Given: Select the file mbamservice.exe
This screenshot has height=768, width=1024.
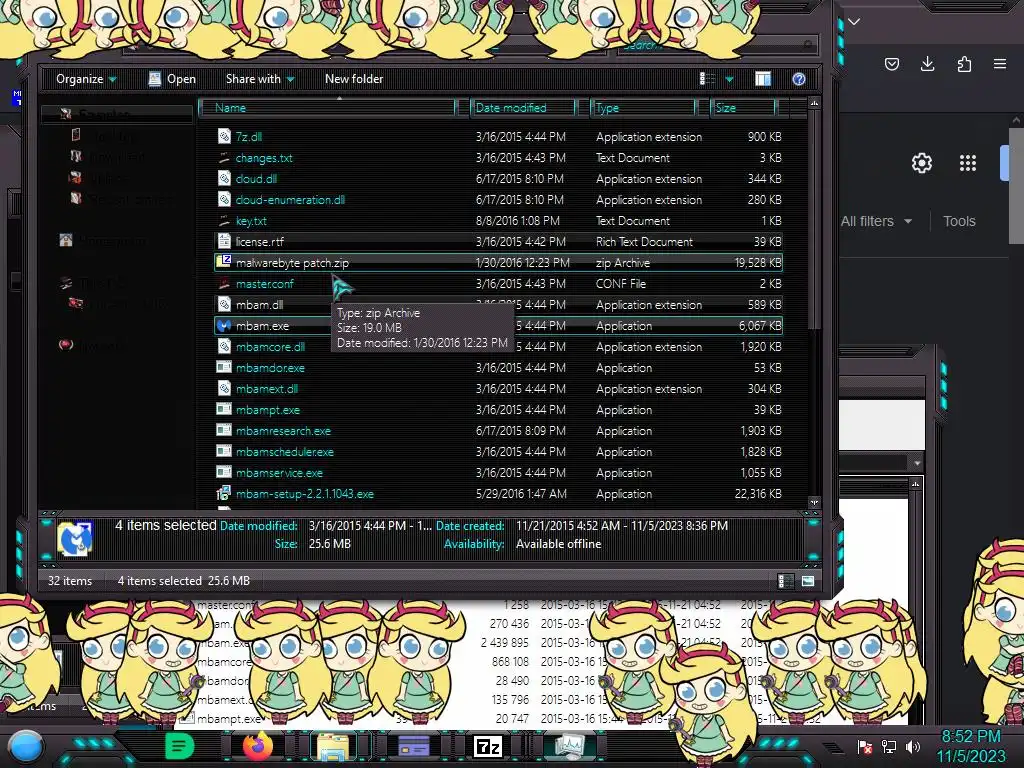Looking at the screenshot, I should coord(279,473).
